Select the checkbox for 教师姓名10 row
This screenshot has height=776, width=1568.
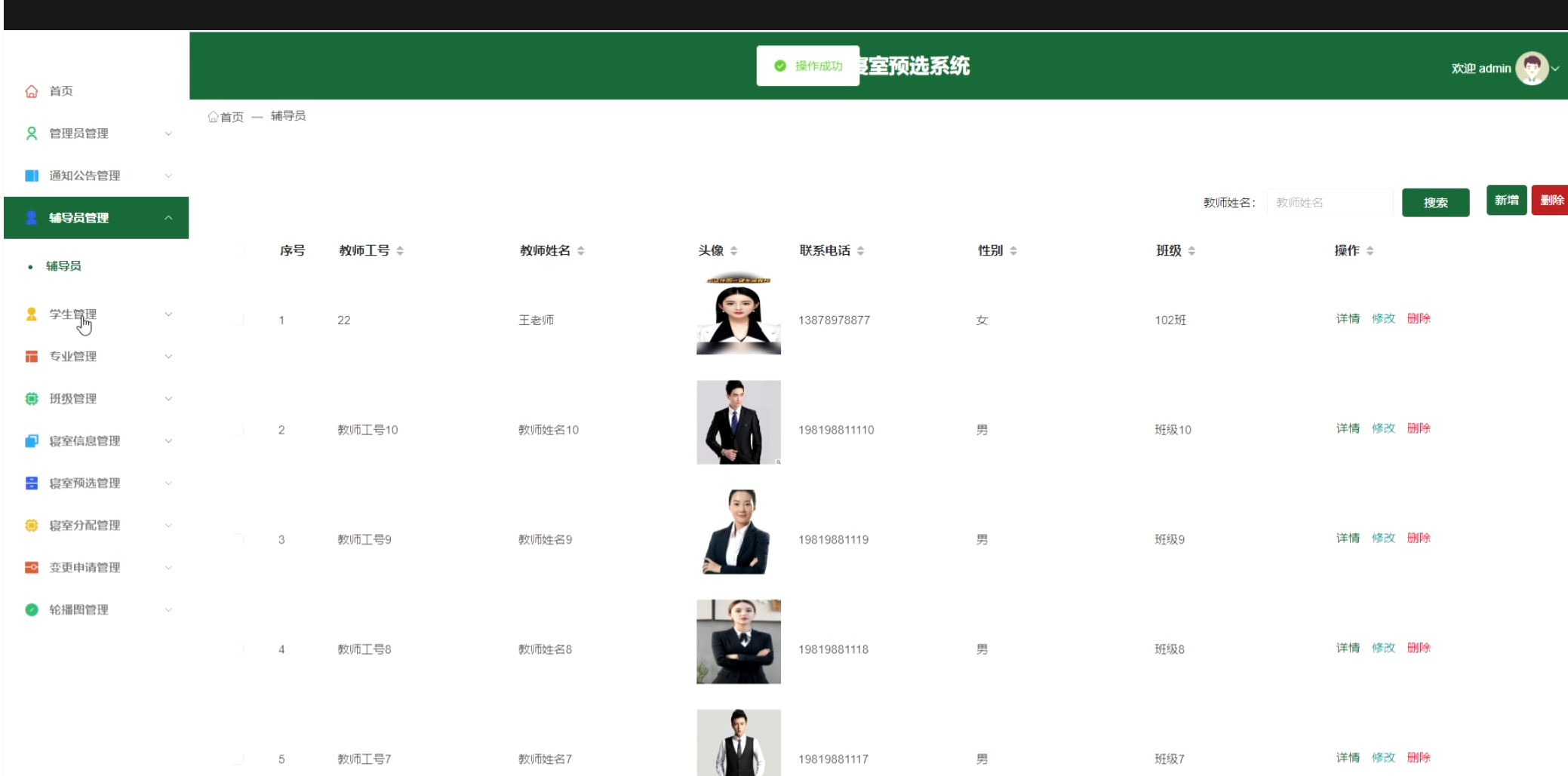(238, 430)
